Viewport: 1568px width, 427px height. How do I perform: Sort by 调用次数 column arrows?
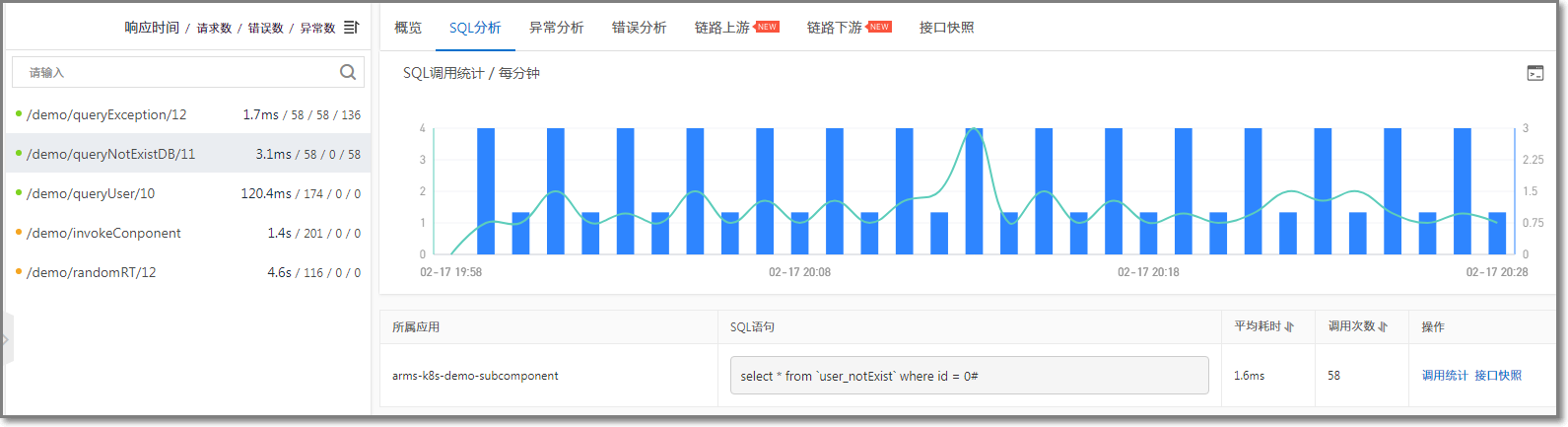click(x=1383, y=326)
